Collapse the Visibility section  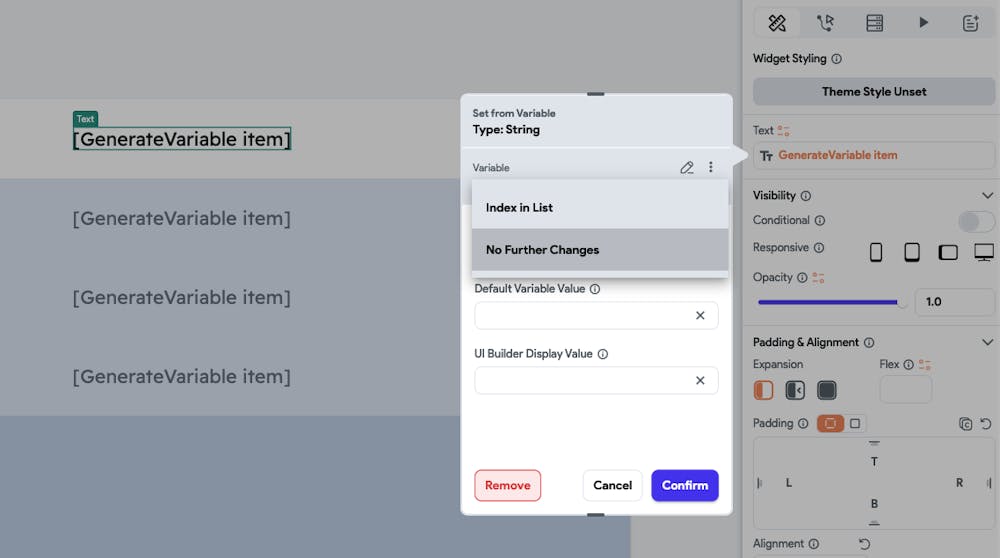coord(987,195)
